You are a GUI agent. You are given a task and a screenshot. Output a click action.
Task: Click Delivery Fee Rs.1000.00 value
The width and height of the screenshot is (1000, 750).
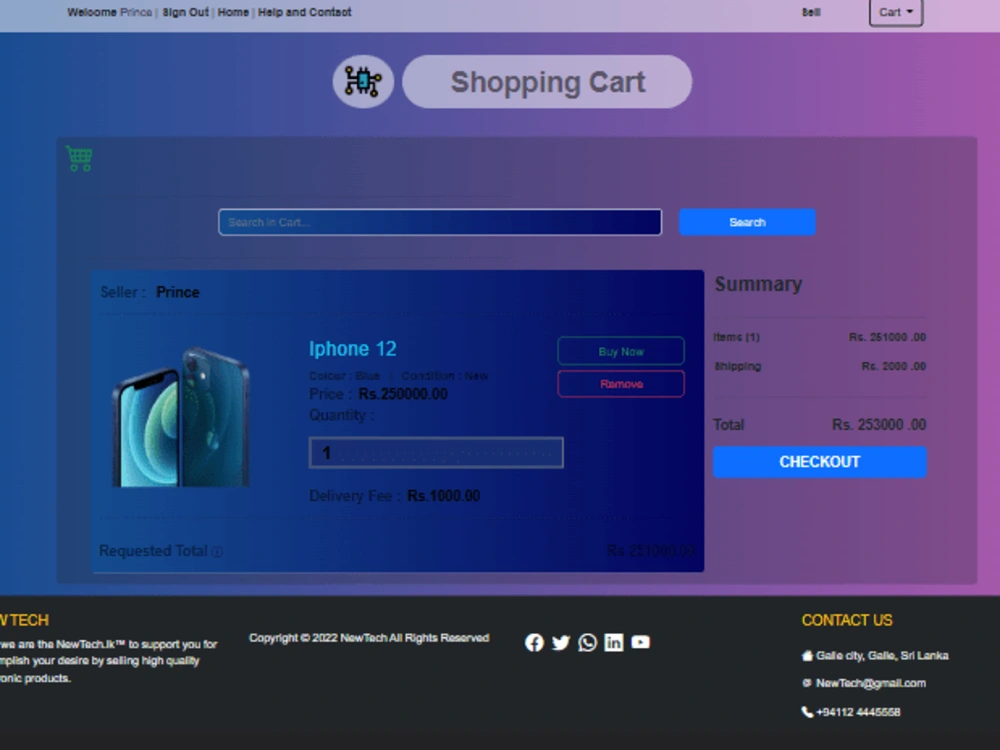[444, 496]
